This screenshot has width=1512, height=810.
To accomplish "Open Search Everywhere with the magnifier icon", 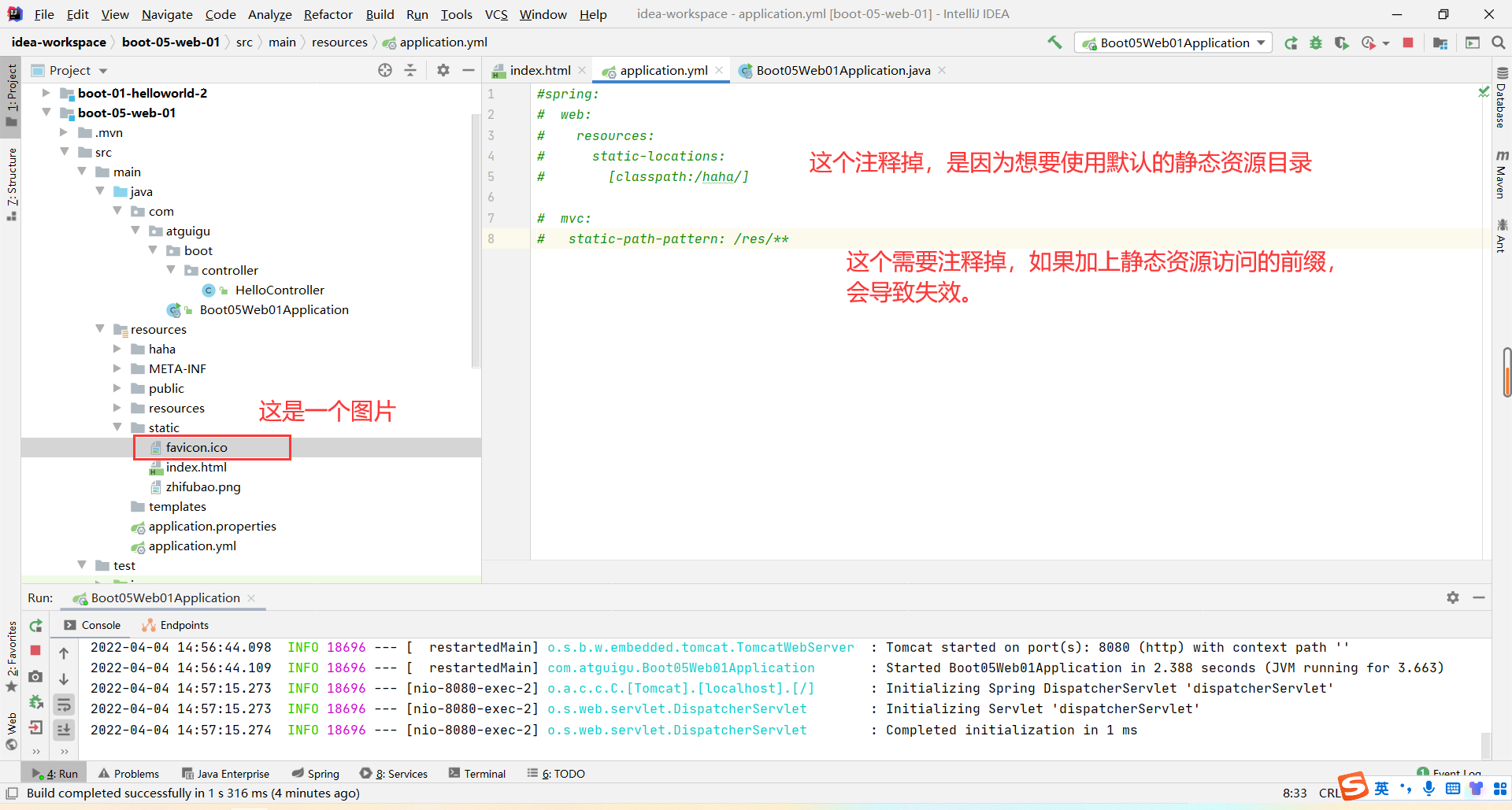I will pos(1499,43).
